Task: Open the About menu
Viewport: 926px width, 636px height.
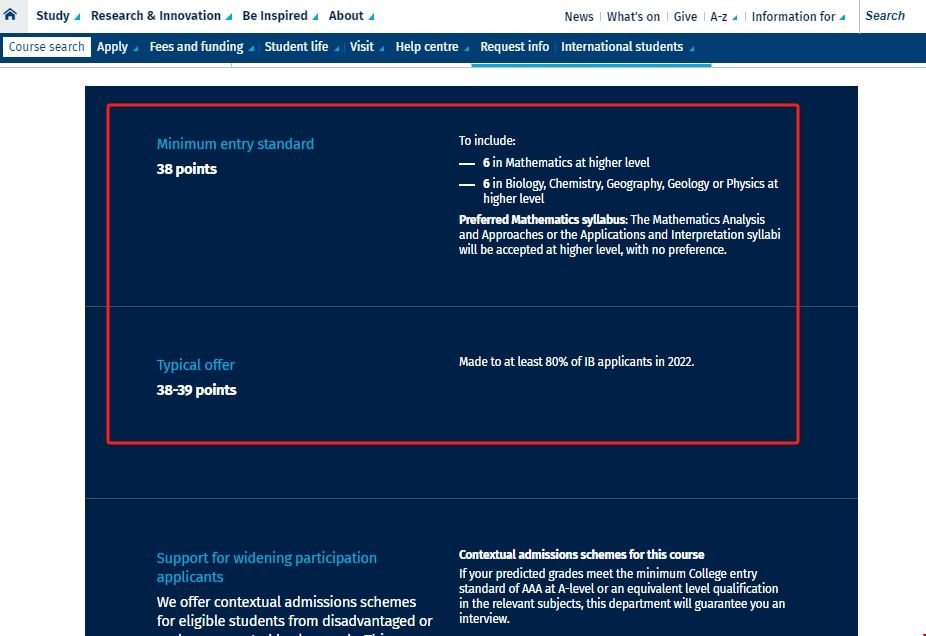Action: 350,16
